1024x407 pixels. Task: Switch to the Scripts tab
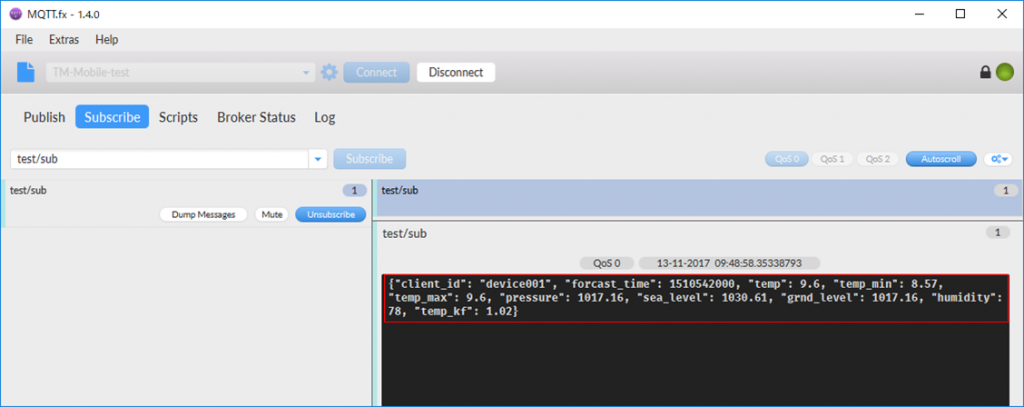[x=178, y=118]
